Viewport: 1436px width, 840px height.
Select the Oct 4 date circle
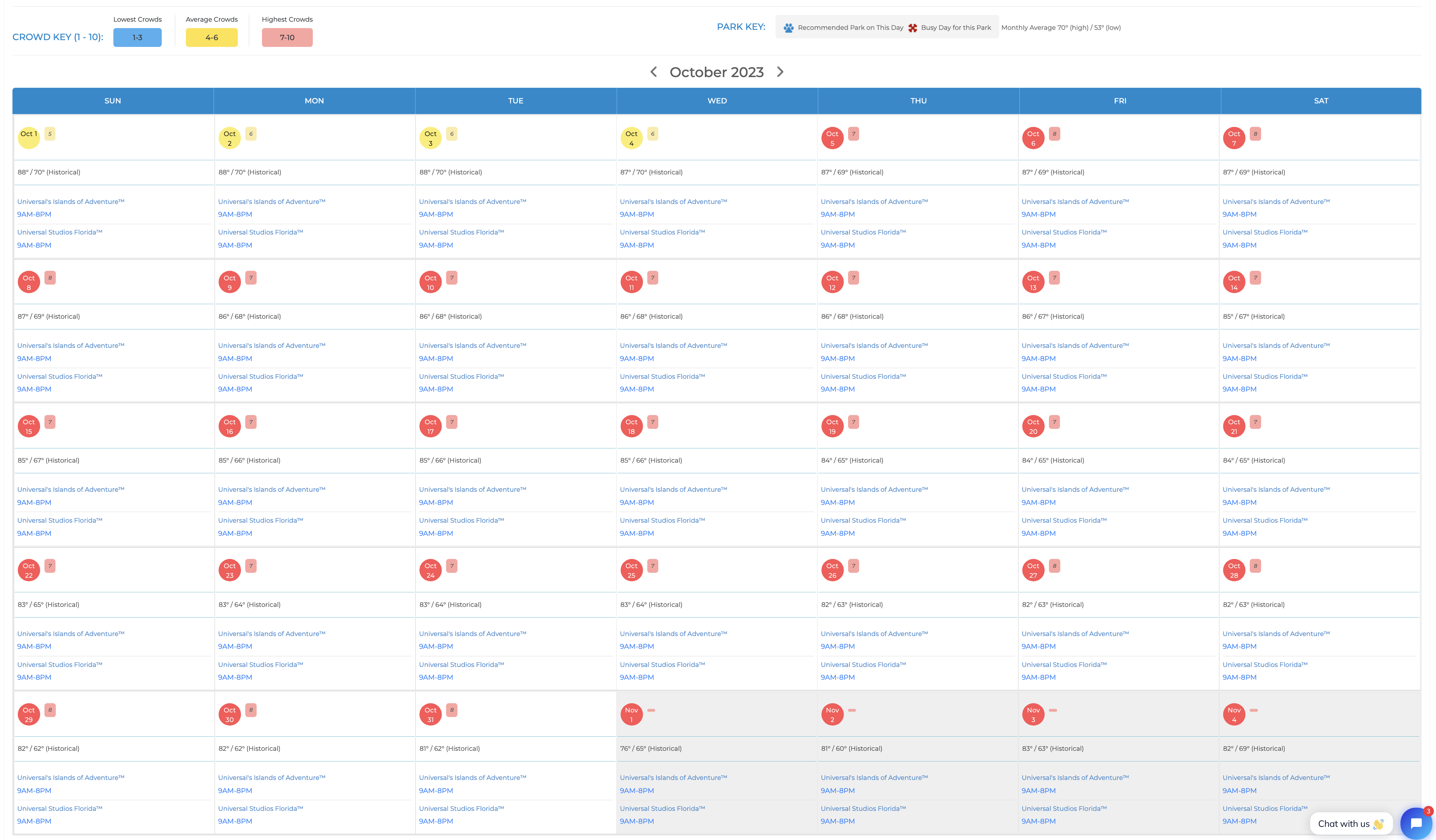point(631,138)
